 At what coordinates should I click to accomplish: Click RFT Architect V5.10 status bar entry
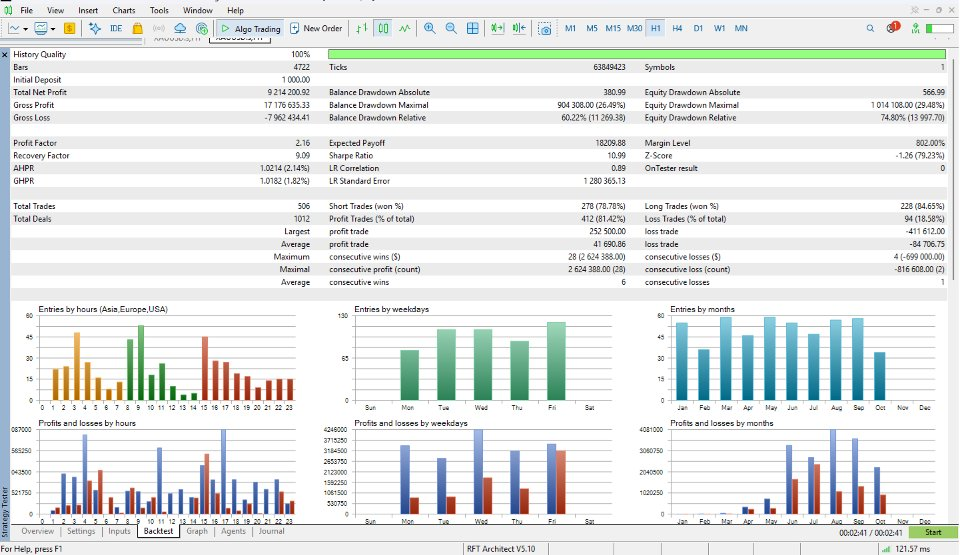[501, 549]
